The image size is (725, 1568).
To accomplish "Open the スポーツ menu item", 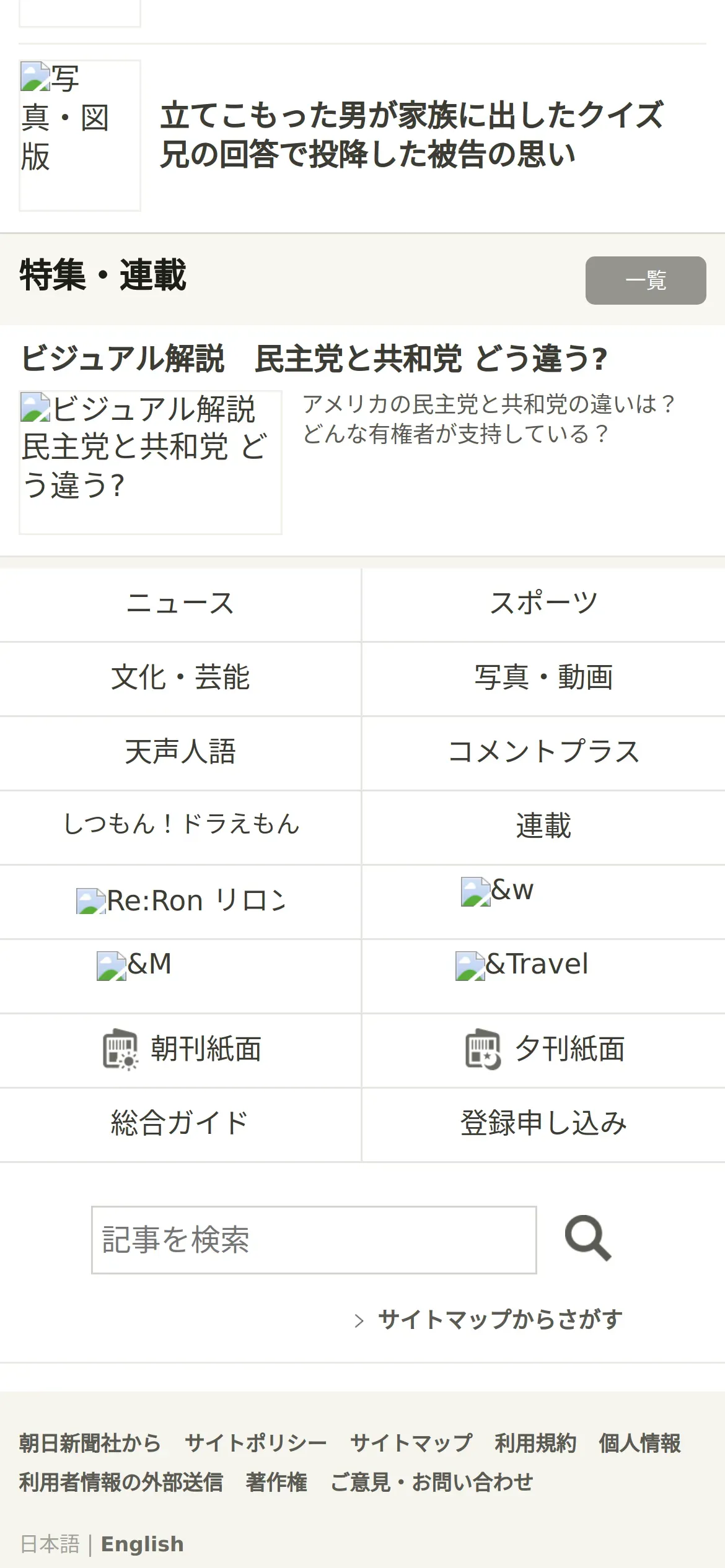I will point(543,604).
